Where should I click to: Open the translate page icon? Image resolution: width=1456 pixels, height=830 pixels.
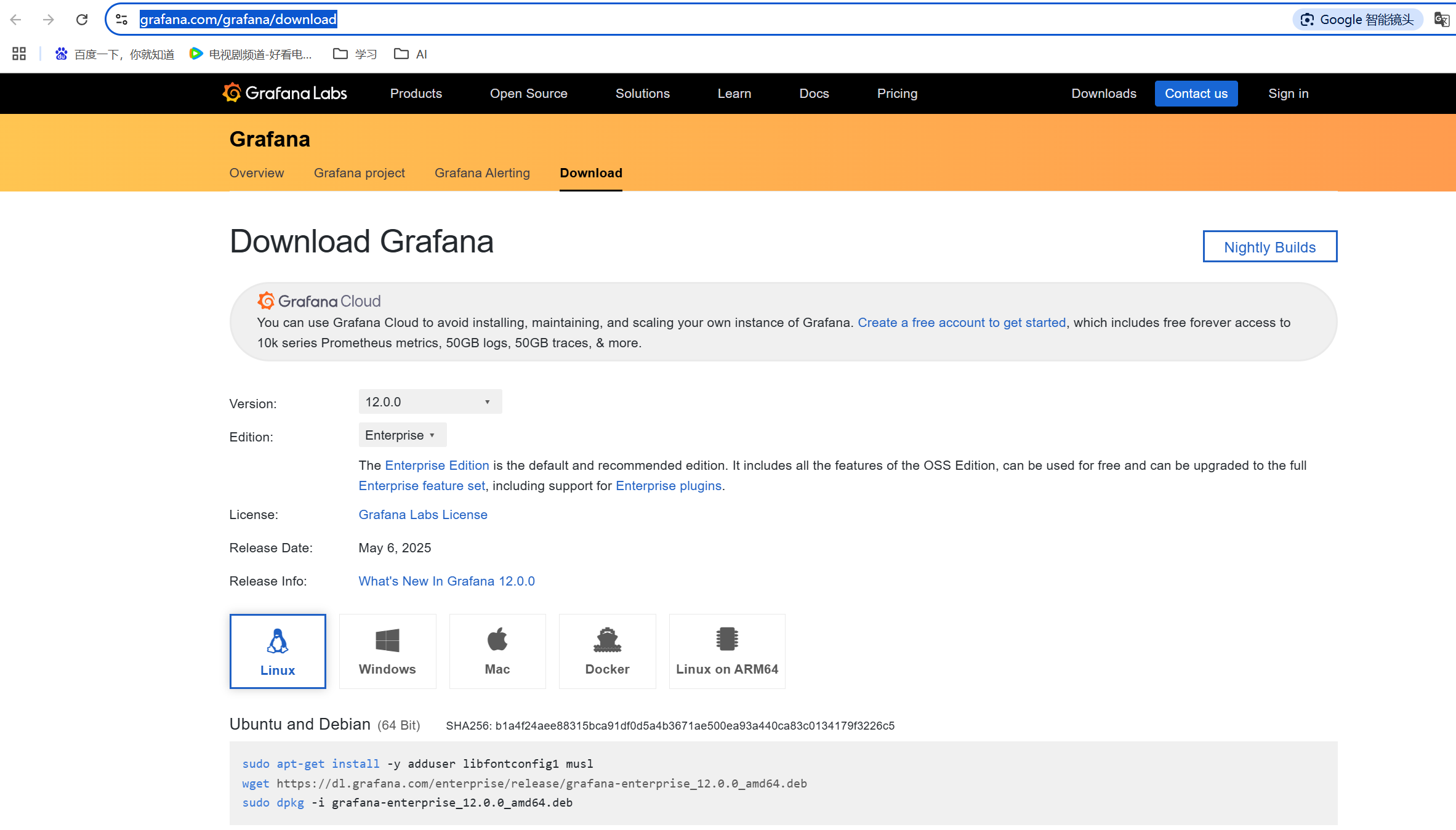click(1441, 20)
